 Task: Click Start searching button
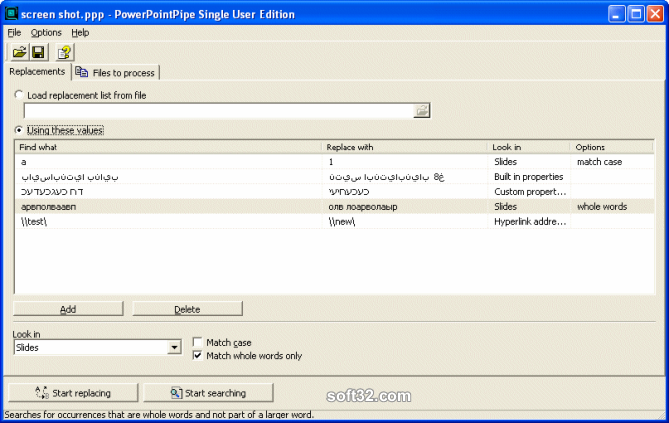click(208, 393)
